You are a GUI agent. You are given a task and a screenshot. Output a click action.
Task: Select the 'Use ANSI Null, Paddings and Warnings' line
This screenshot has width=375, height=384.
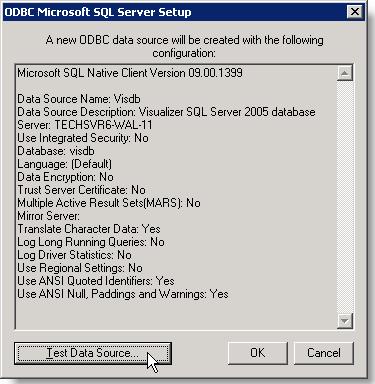(x=123, y=294)
